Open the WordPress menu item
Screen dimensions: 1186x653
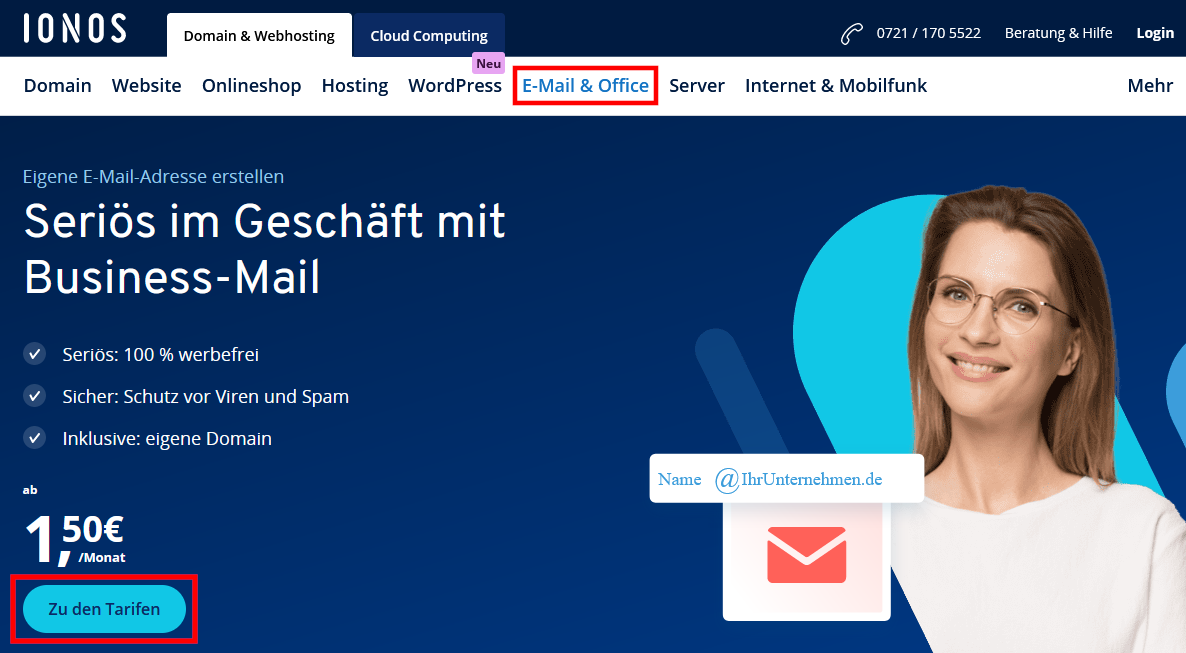(x=455, y=86)
